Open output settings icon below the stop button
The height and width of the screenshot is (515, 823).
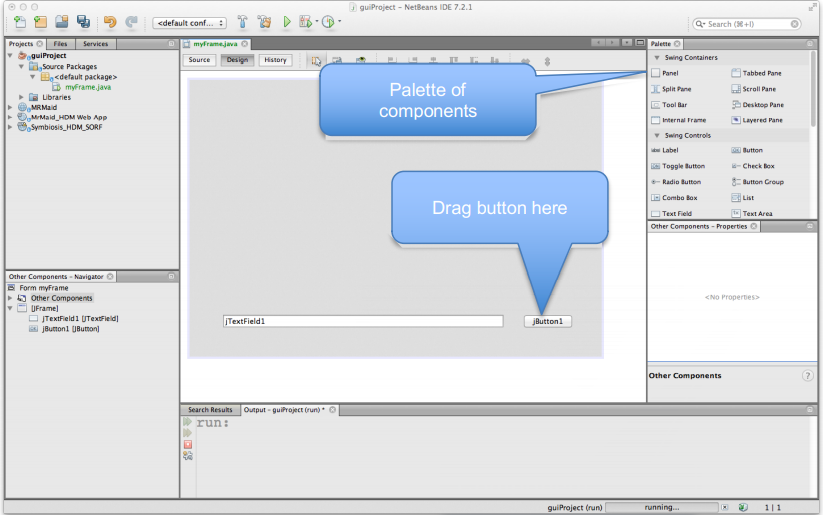coord(188,456)
